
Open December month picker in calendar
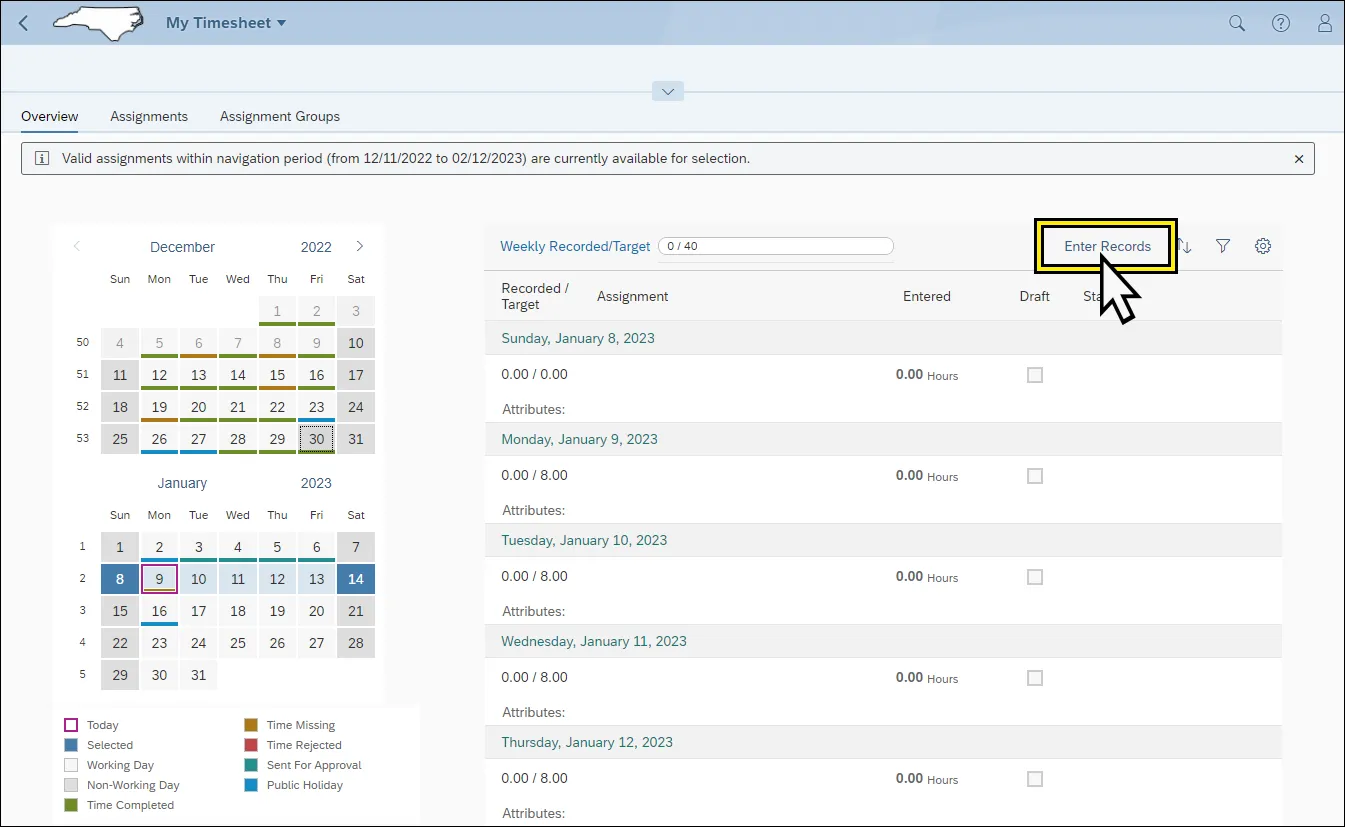tap(182, 247)
